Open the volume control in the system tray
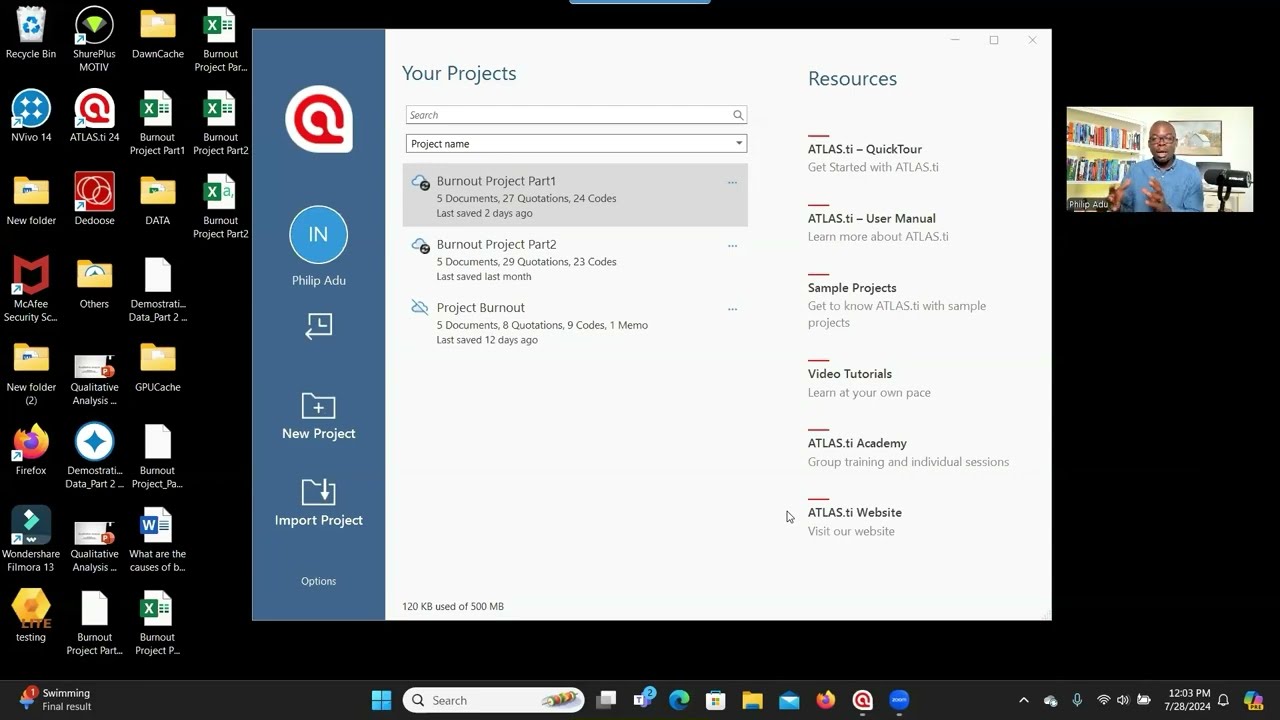 (1123, 700)
